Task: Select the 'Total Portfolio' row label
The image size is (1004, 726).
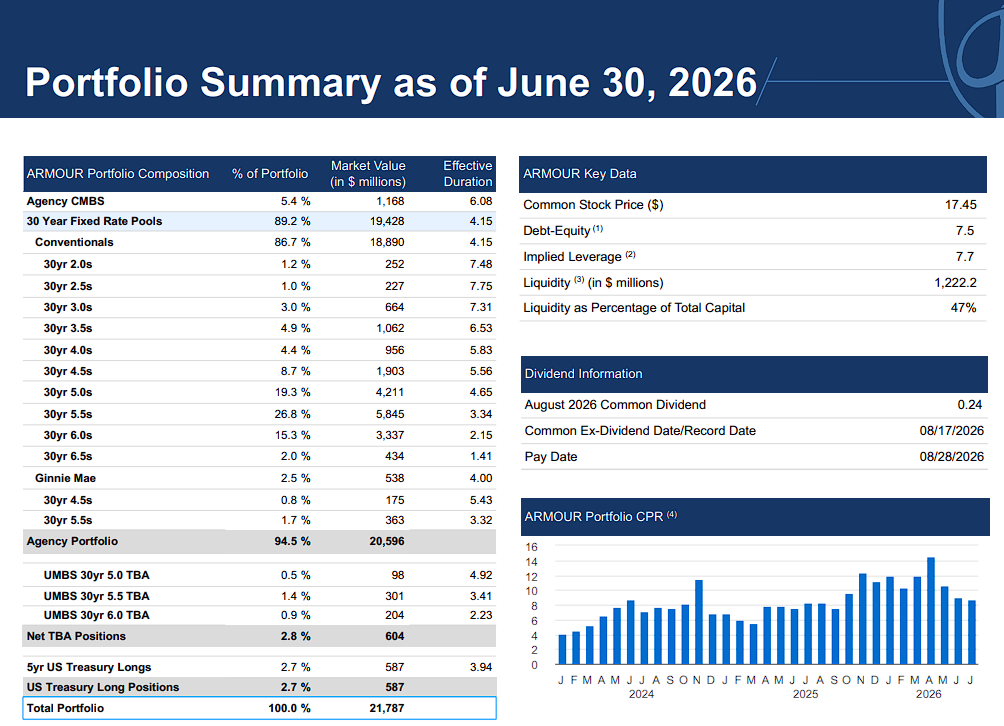Action: pyautogui.click(x=65, y=708)
